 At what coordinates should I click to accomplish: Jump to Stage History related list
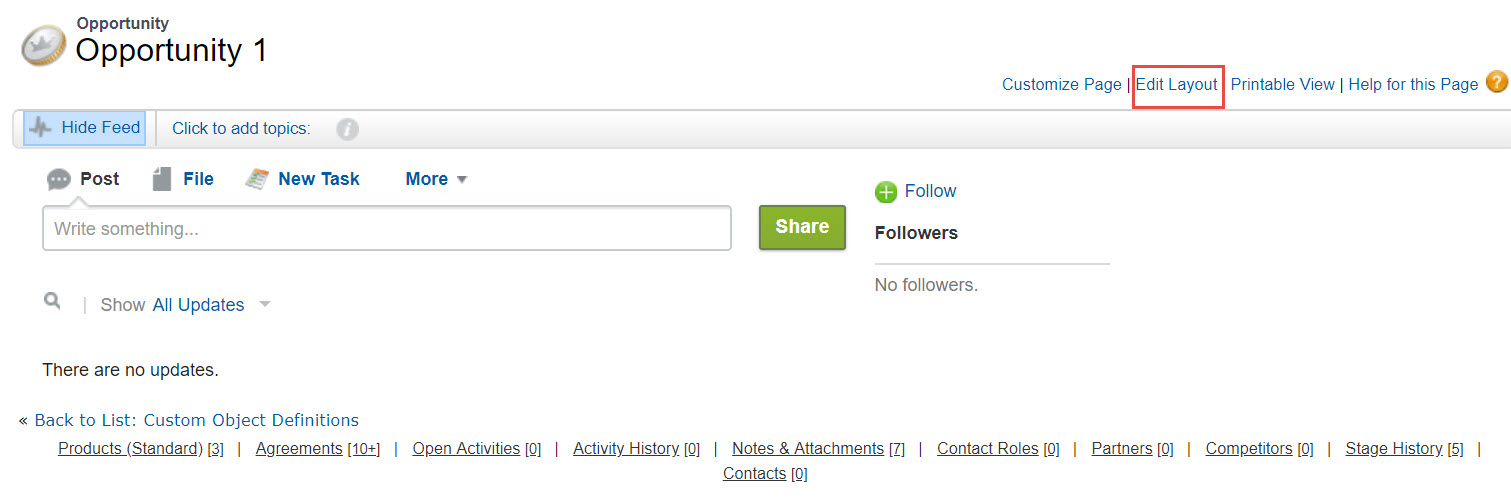1393,449
